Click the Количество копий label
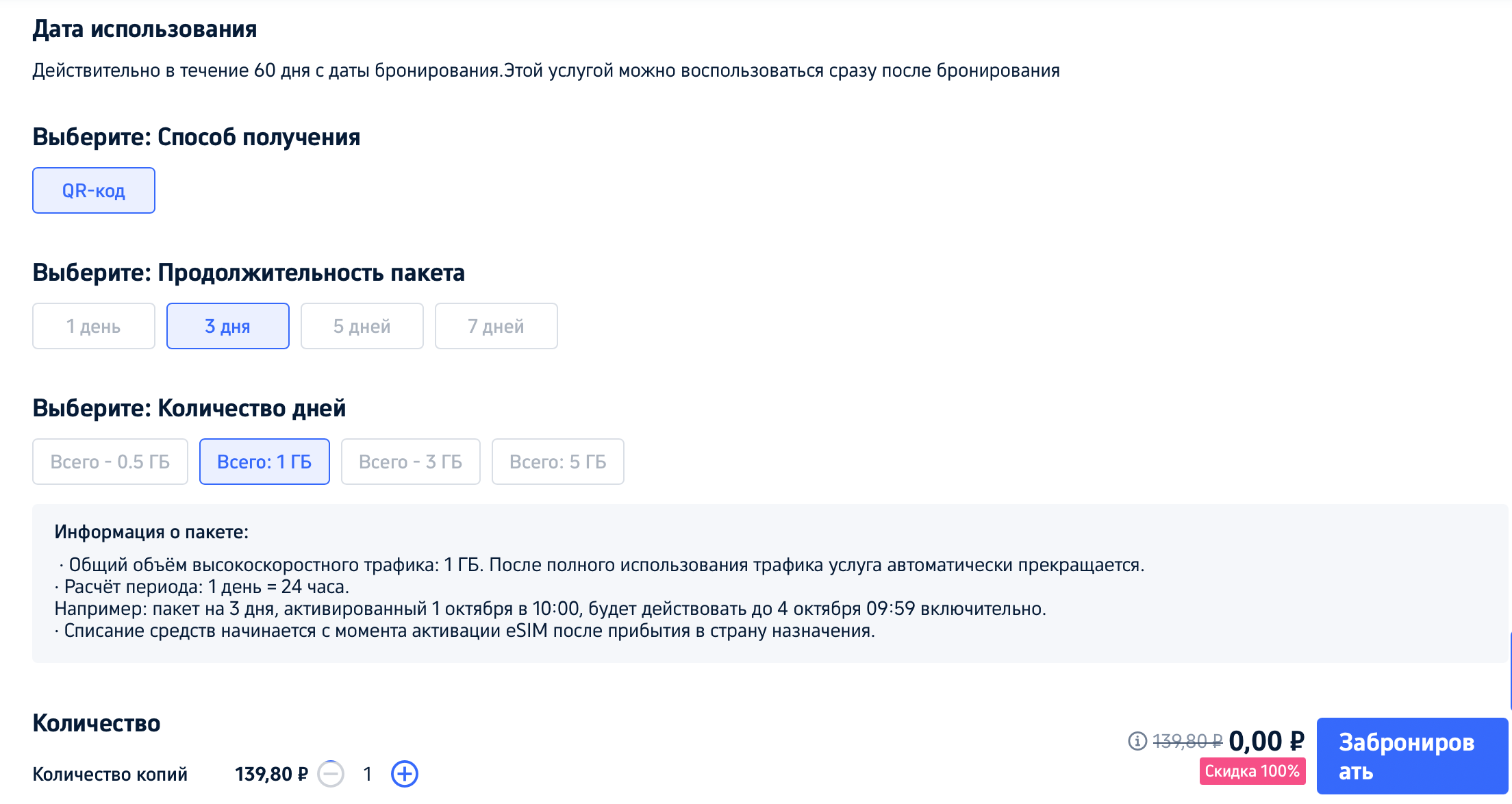This screenshot has width=1512, height=804. pyautogui.click(x=110, y=774)
